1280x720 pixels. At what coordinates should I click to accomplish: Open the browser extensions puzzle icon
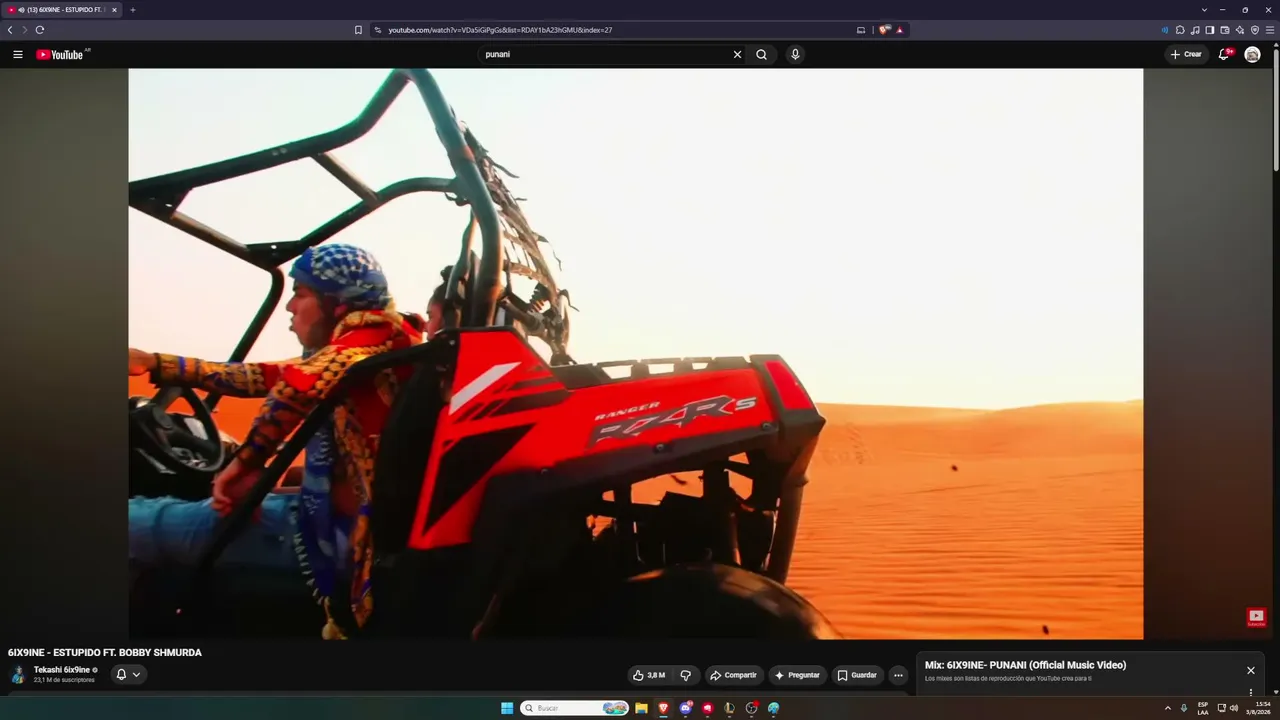click(x=1180, y=30)
